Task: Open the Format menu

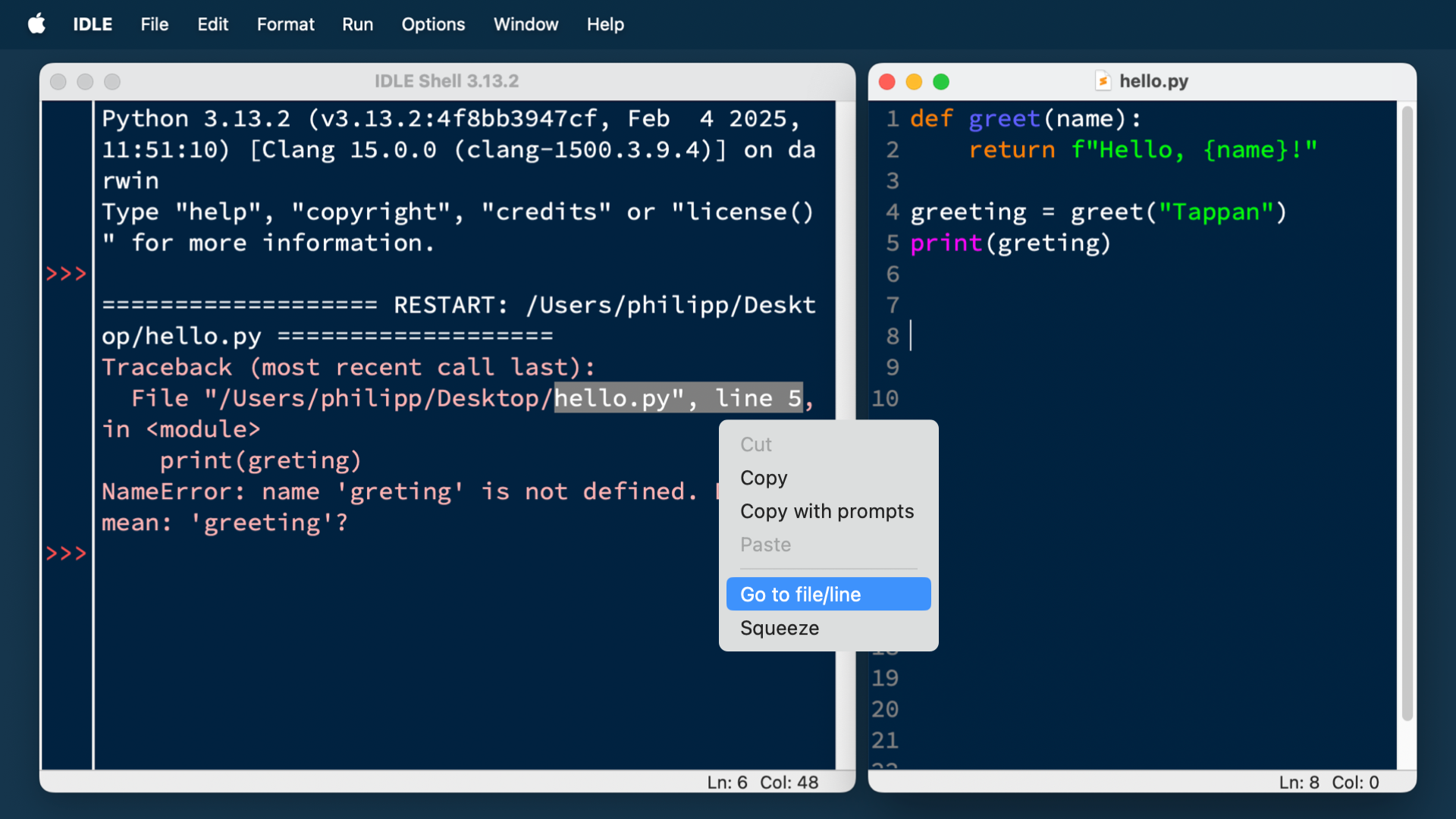Action: pos(285,24)
